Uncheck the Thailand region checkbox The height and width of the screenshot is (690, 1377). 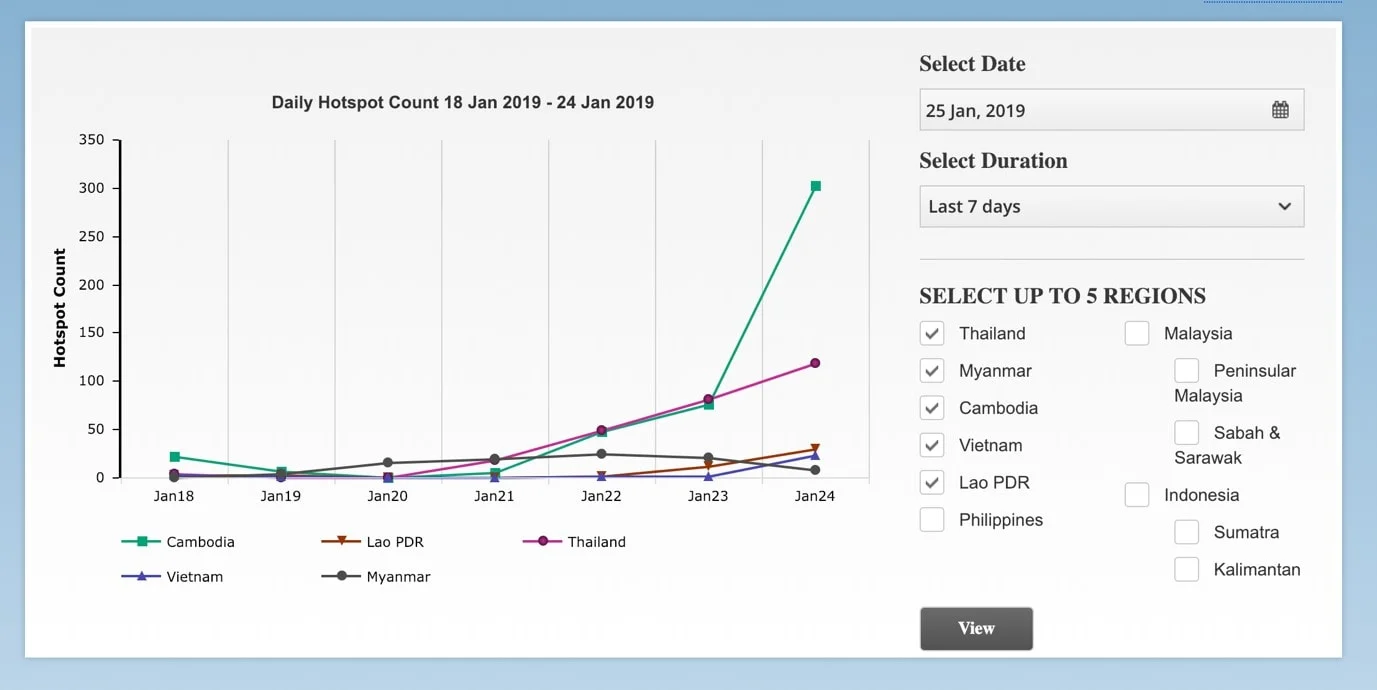[932, 334]
